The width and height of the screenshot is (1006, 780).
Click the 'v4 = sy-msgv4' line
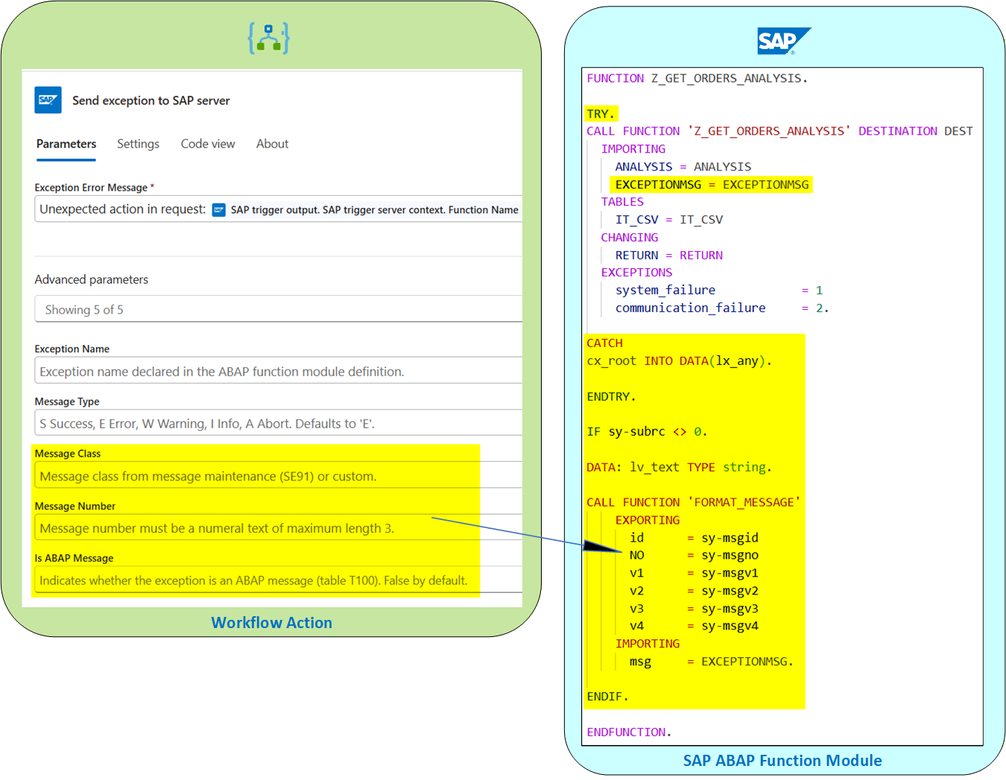point(694,626)
